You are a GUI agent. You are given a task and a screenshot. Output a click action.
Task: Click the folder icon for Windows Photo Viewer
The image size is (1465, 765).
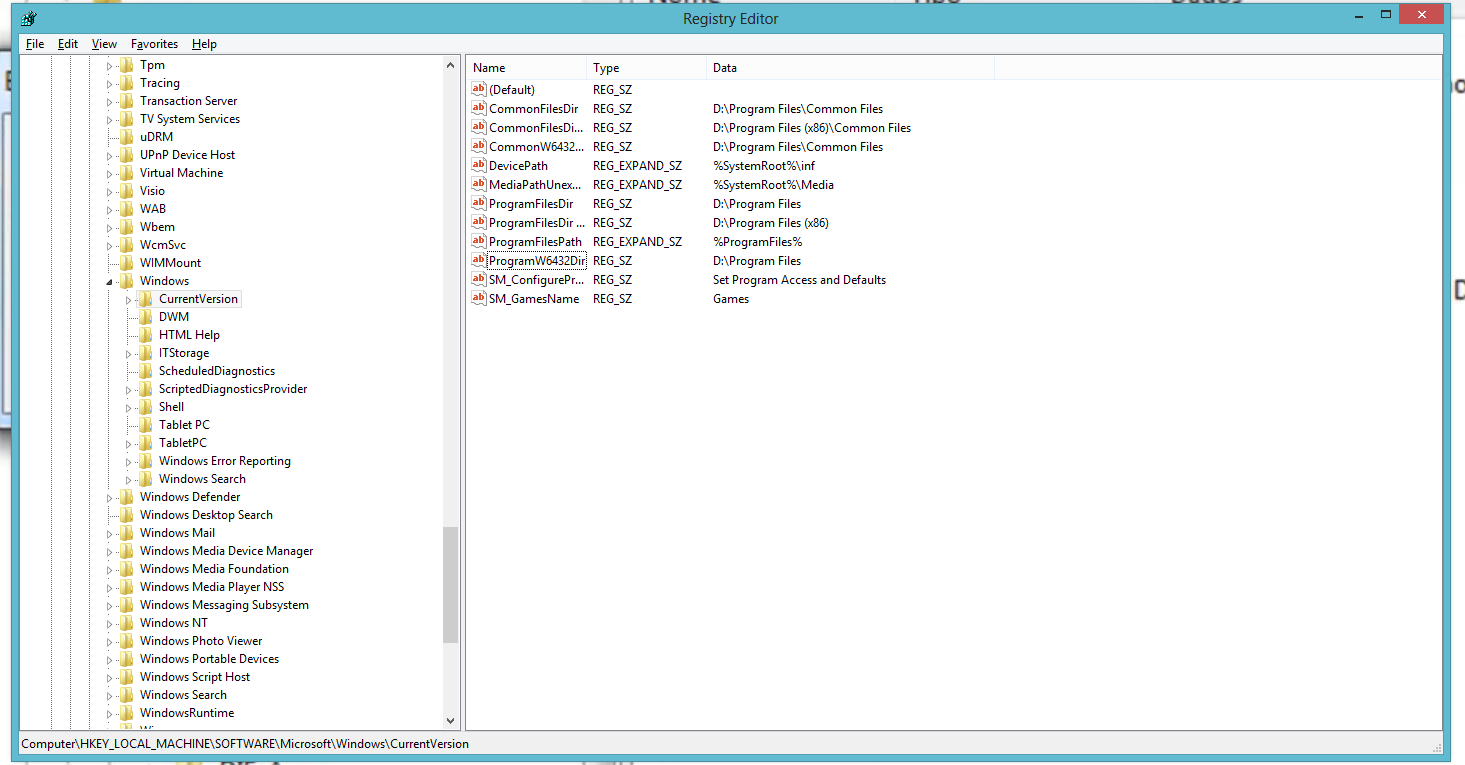pos(126,641)
